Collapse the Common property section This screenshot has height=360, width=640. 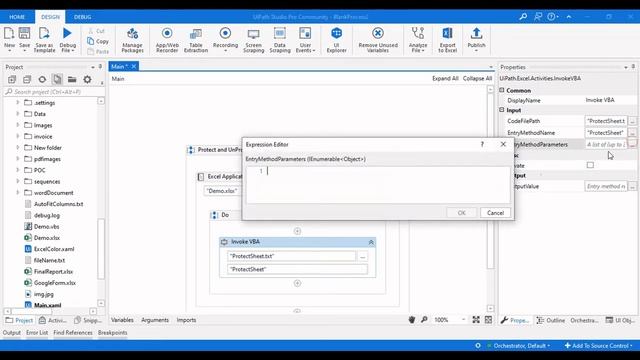(x=502, y=90)
